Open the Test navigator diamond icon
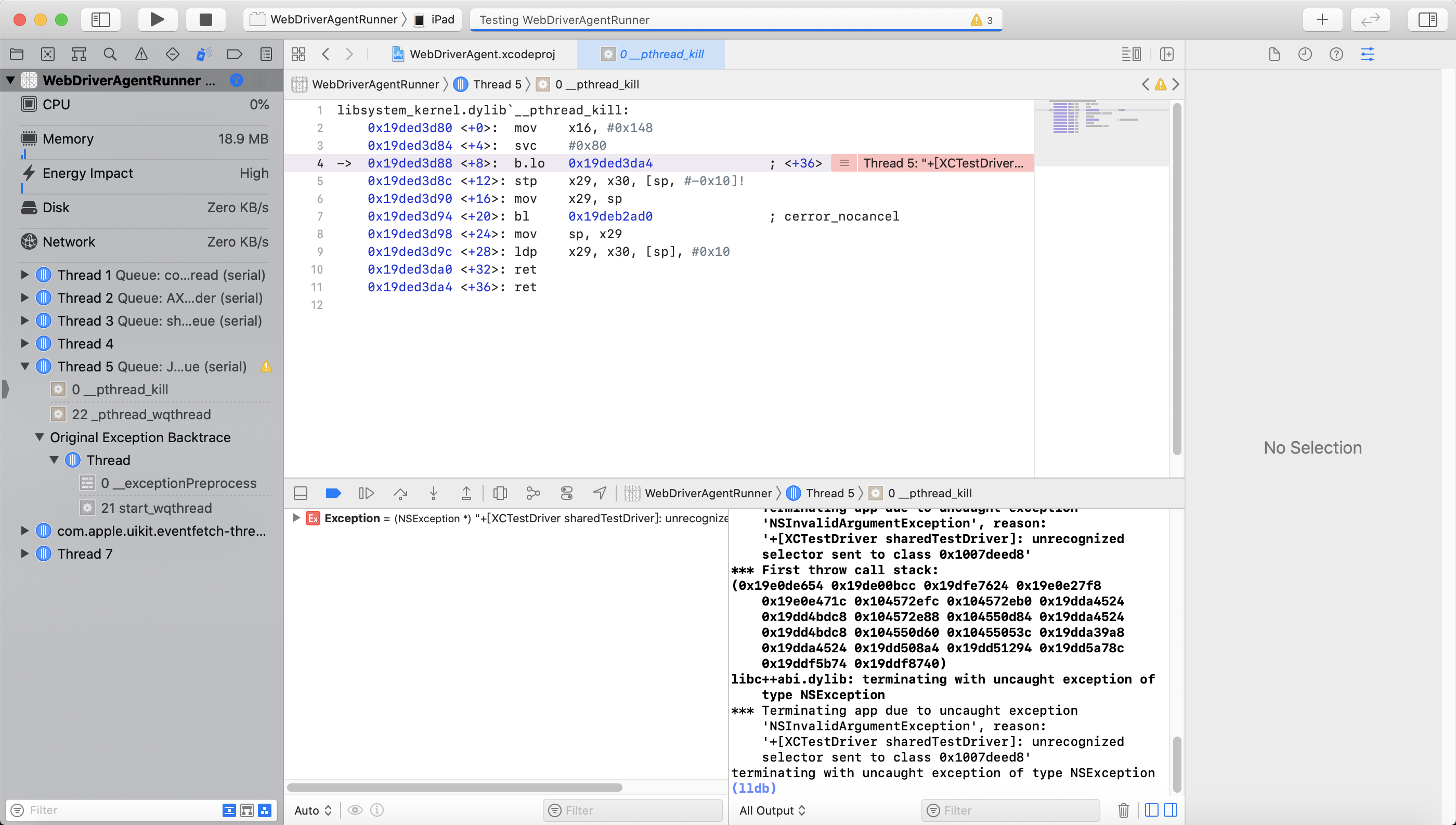The height and width of the screenshot is (825, 1456). coord(173,55)
